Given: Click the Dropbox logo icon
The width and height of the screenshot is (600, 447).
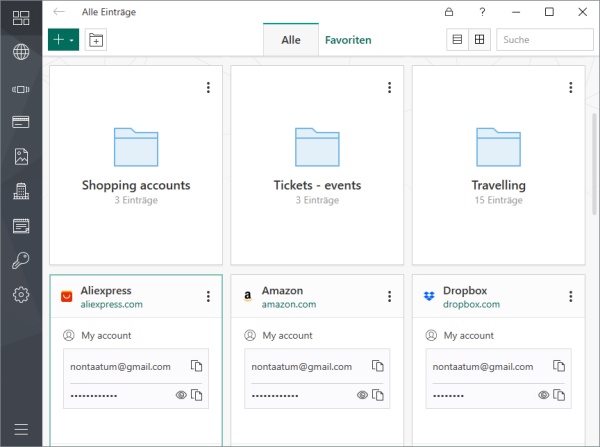Looking at the screenshot, I should pyautogui.click(x=429, y=296).
